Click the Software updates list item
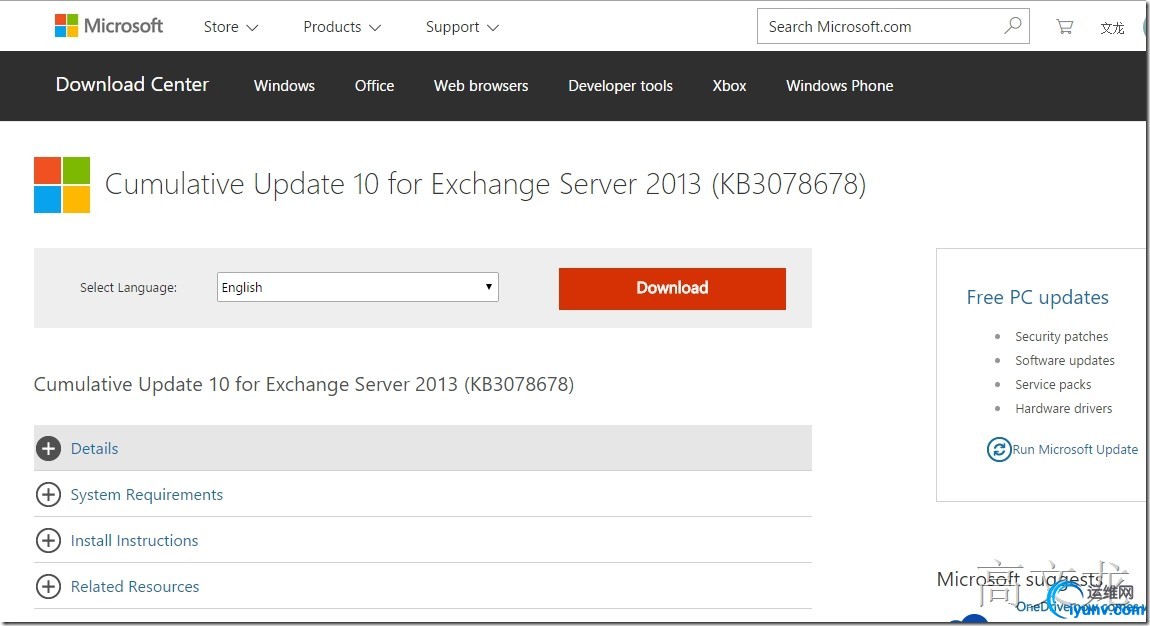 pyautogui.click(x=1064, y=361)
